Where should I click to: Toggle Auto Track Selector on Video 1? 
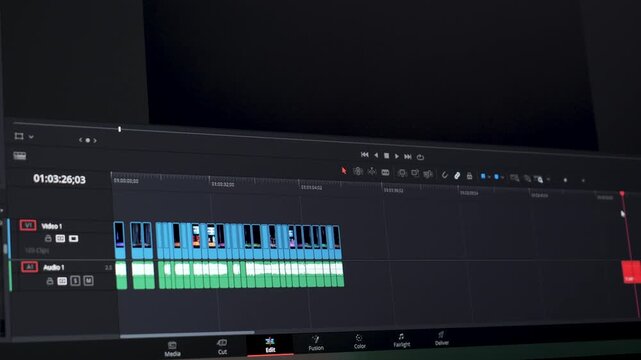(x=60, y=238)
